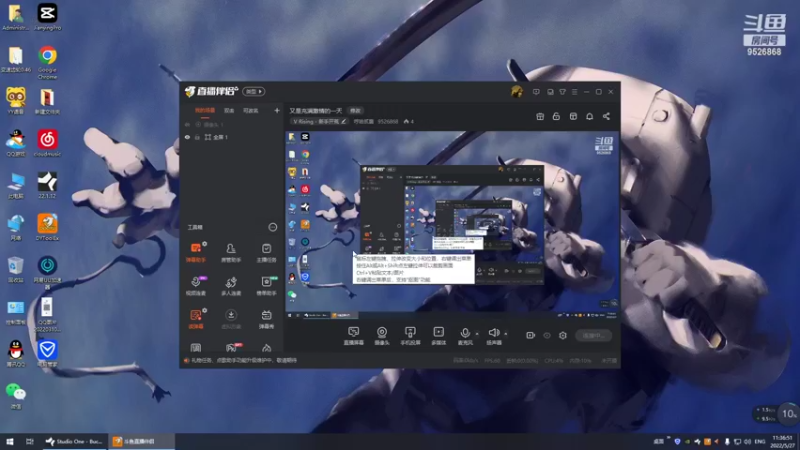Open the cloudmusic desktop shortcut

click(x=47, y=143)
